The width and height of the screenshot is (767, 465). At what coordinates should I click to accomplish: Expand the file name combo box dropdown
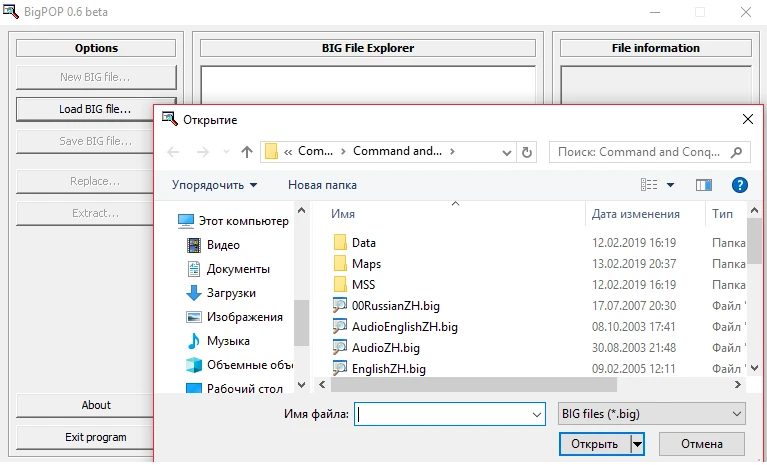[537, 415]
